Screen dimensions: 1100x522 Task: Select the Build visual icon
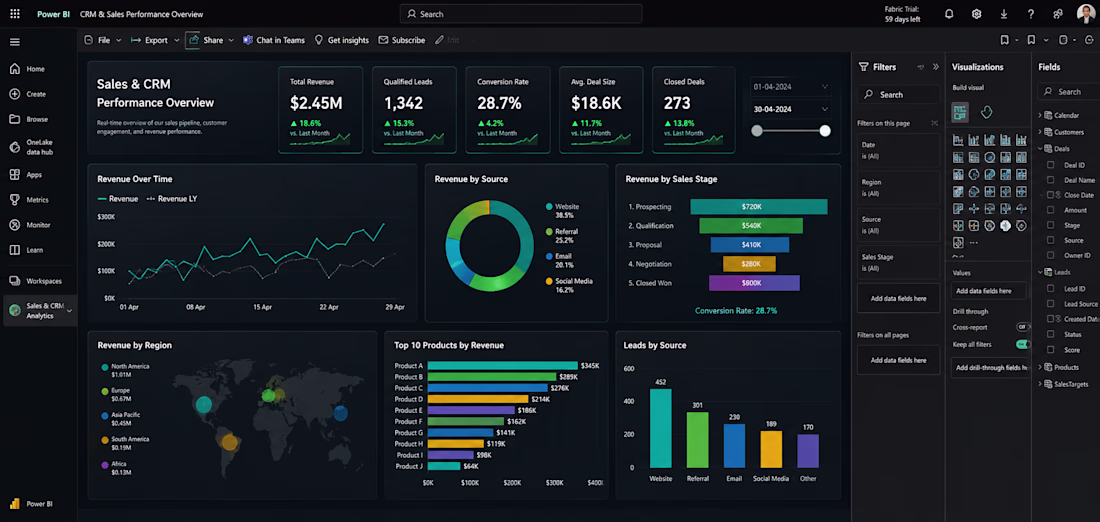click(960, 112)
